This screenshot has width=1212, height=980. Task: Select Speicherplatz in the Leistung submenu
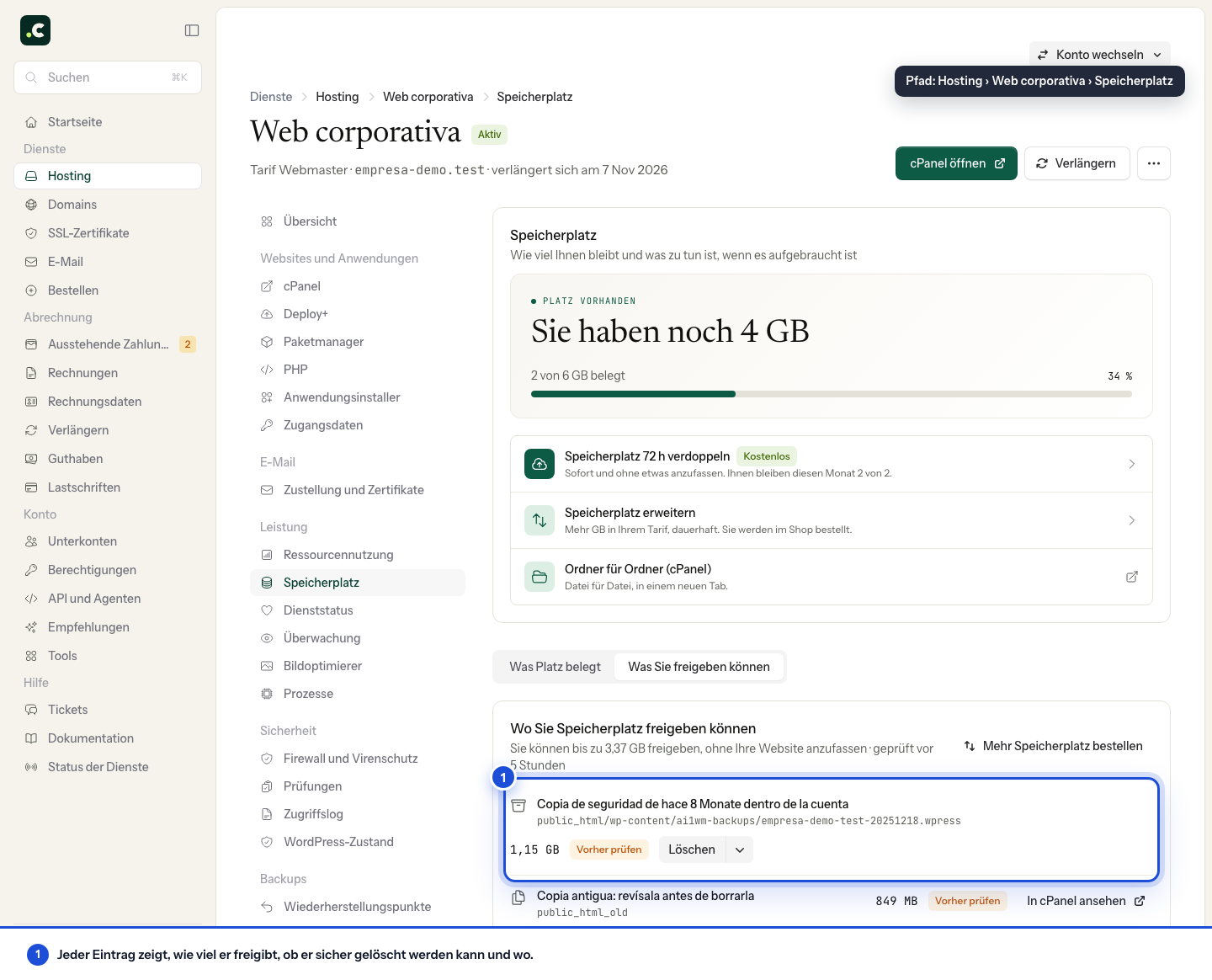pos(358,583)
